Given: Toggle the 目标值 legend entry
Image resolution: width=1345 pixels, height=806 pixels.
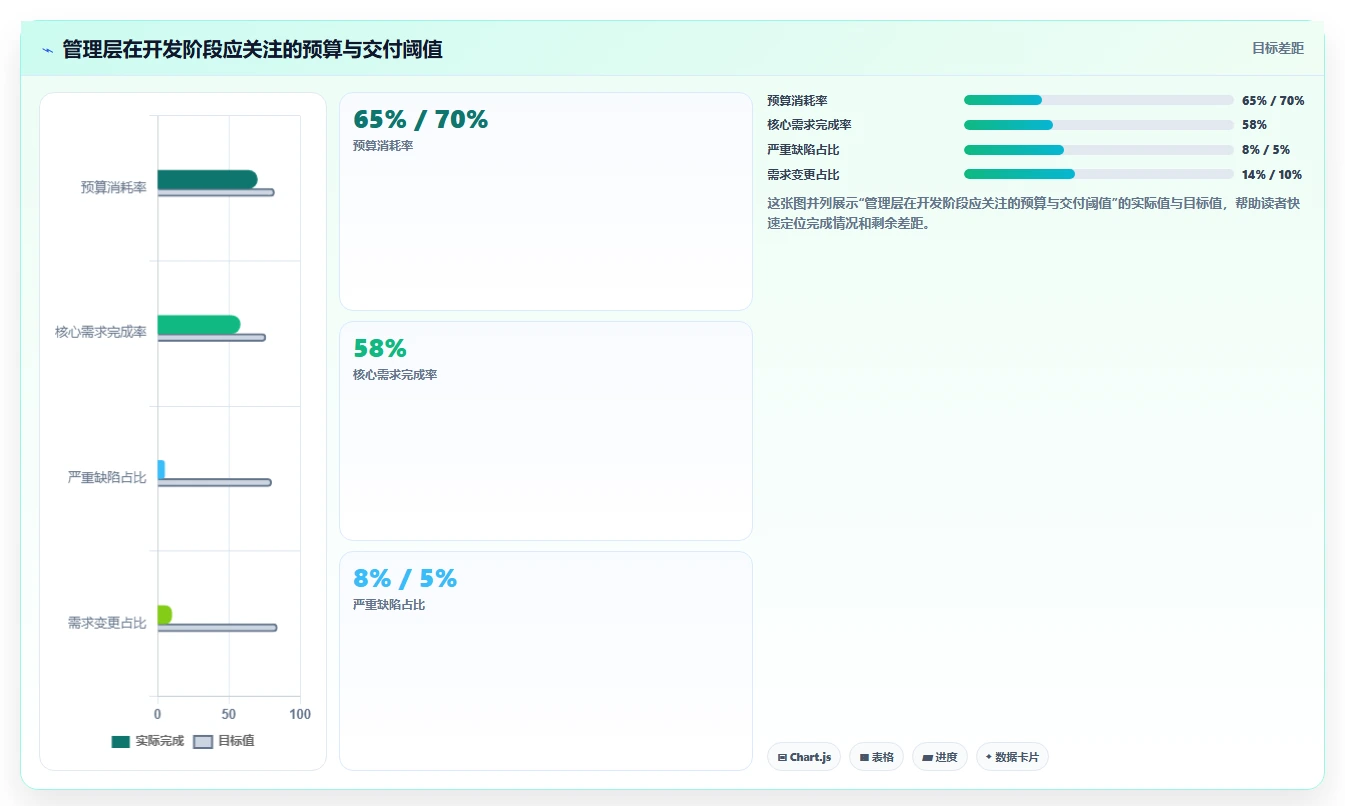Looking at the screenshot, I should (224, 741).
